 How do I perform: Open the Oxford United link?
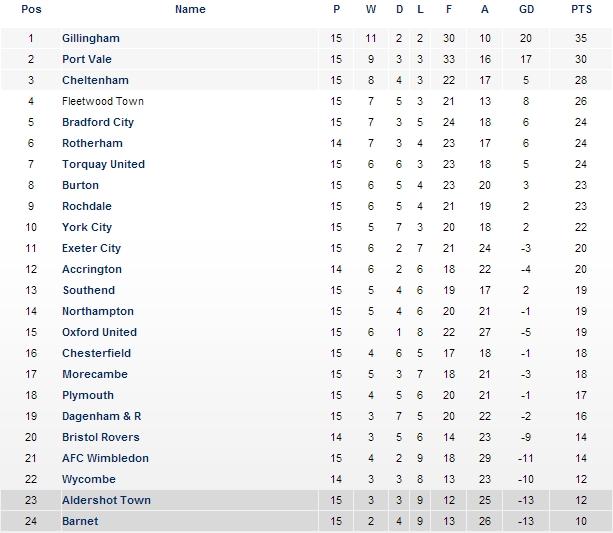coord(99,332)
